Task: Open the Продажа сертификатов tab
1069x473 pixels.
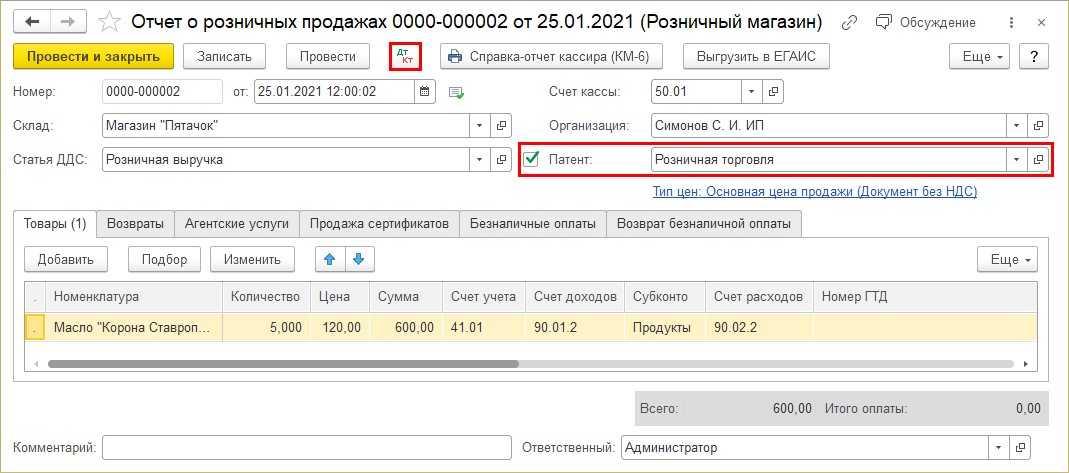Action: [379, 224]
